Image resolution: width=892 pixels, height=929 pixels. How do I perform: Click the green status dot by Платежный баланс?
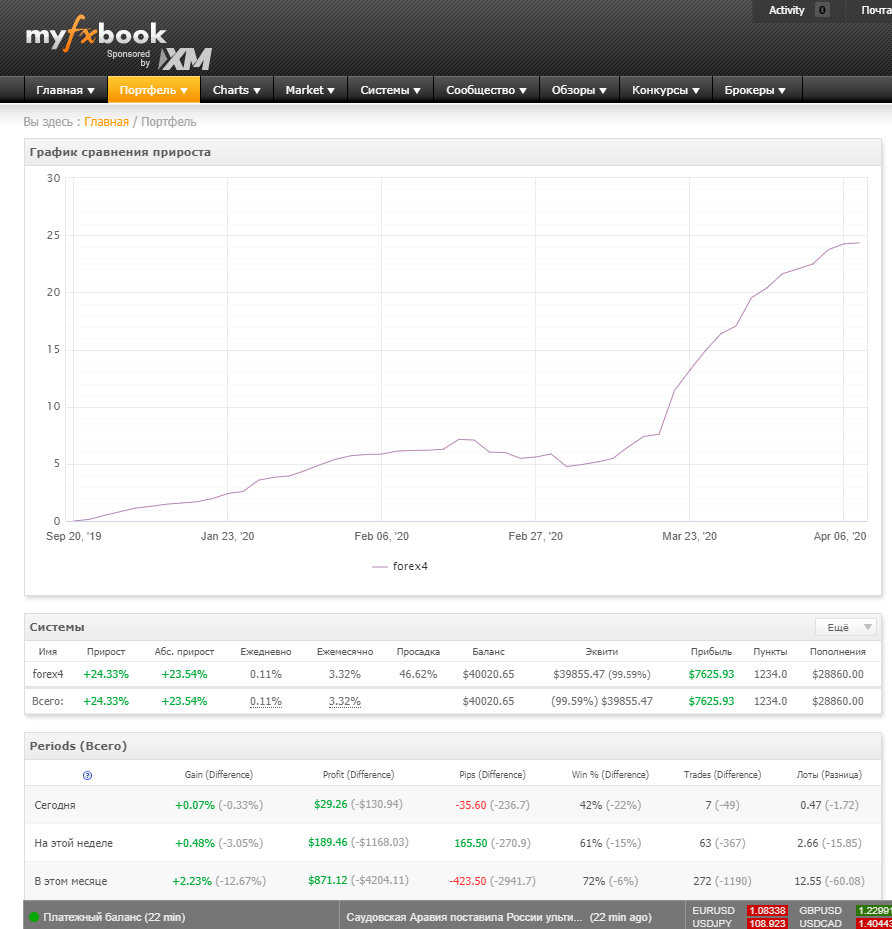(34, 917)
